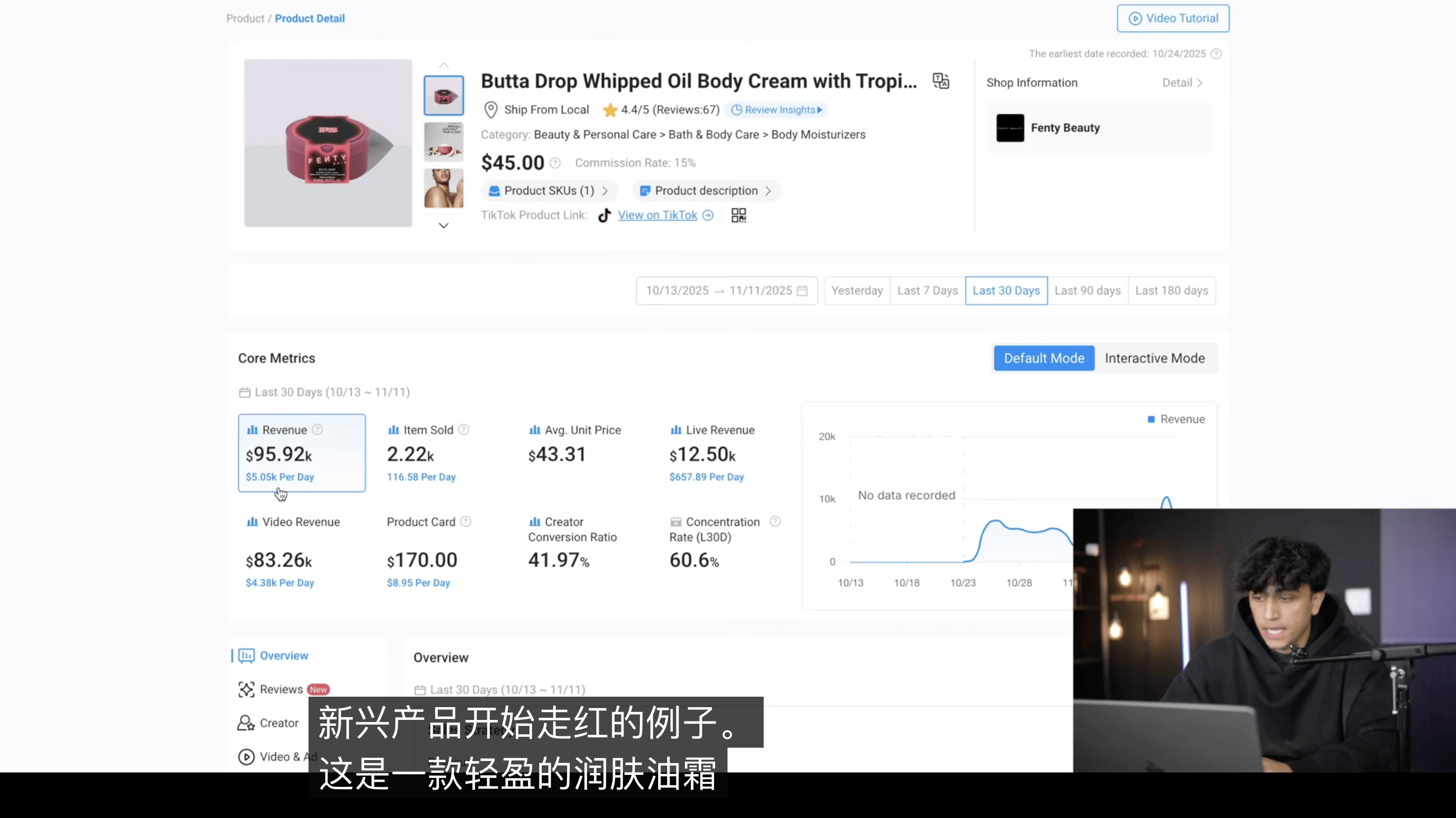
Task: Select the model photo thumbnail
Action: tap(444, 188)
